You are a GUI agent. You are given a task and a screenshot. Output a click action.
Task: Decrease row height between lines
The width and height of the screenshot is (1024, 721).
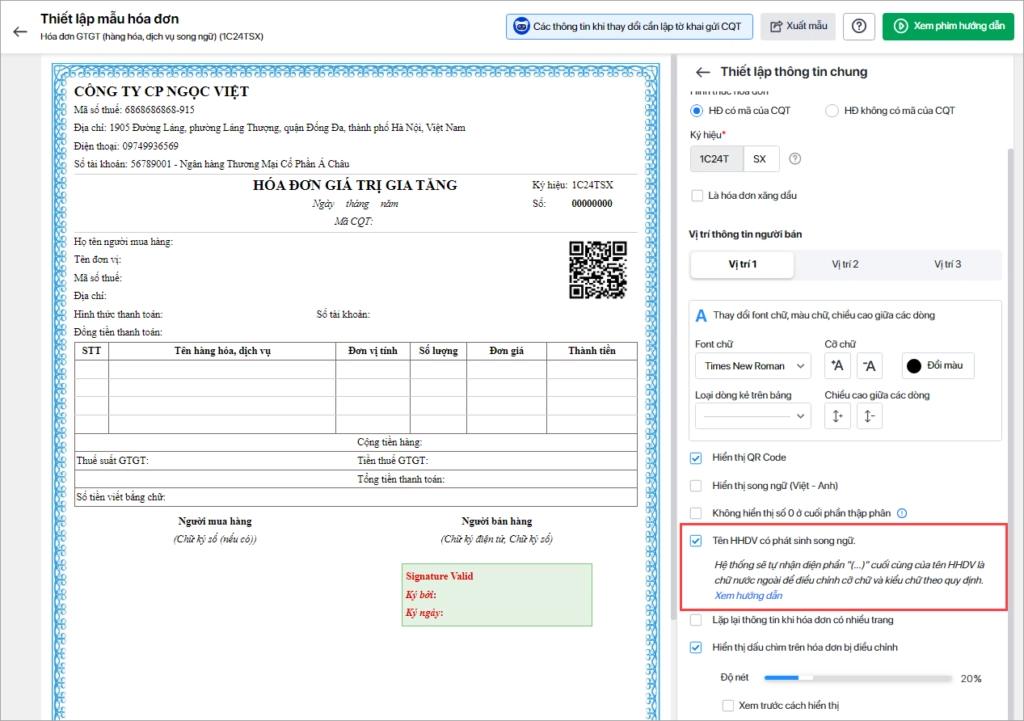pyautogui.click(x=869, y=415)
